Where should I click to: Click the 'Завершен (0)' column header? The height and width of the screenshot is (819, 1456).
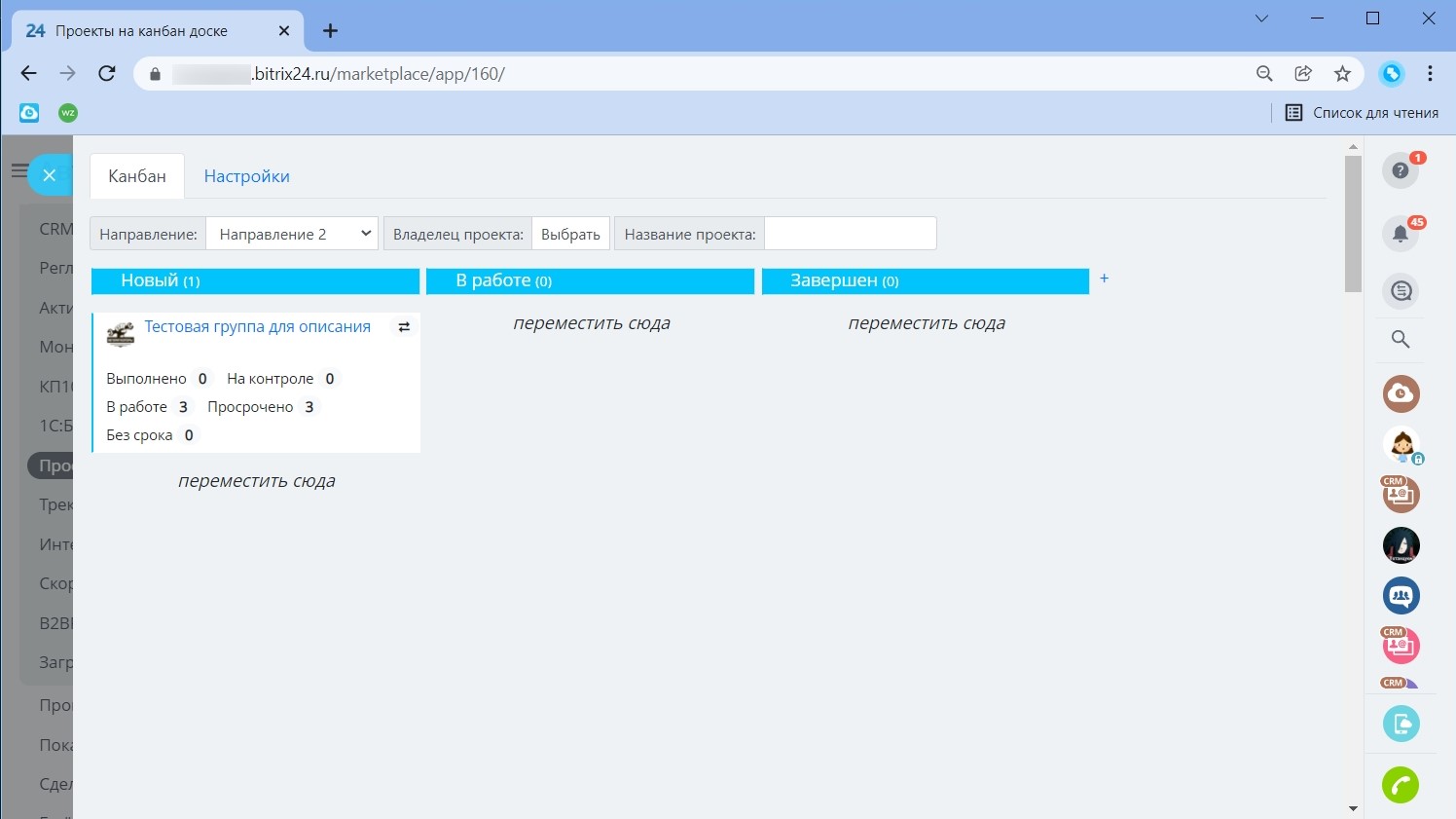coord(926,280)
